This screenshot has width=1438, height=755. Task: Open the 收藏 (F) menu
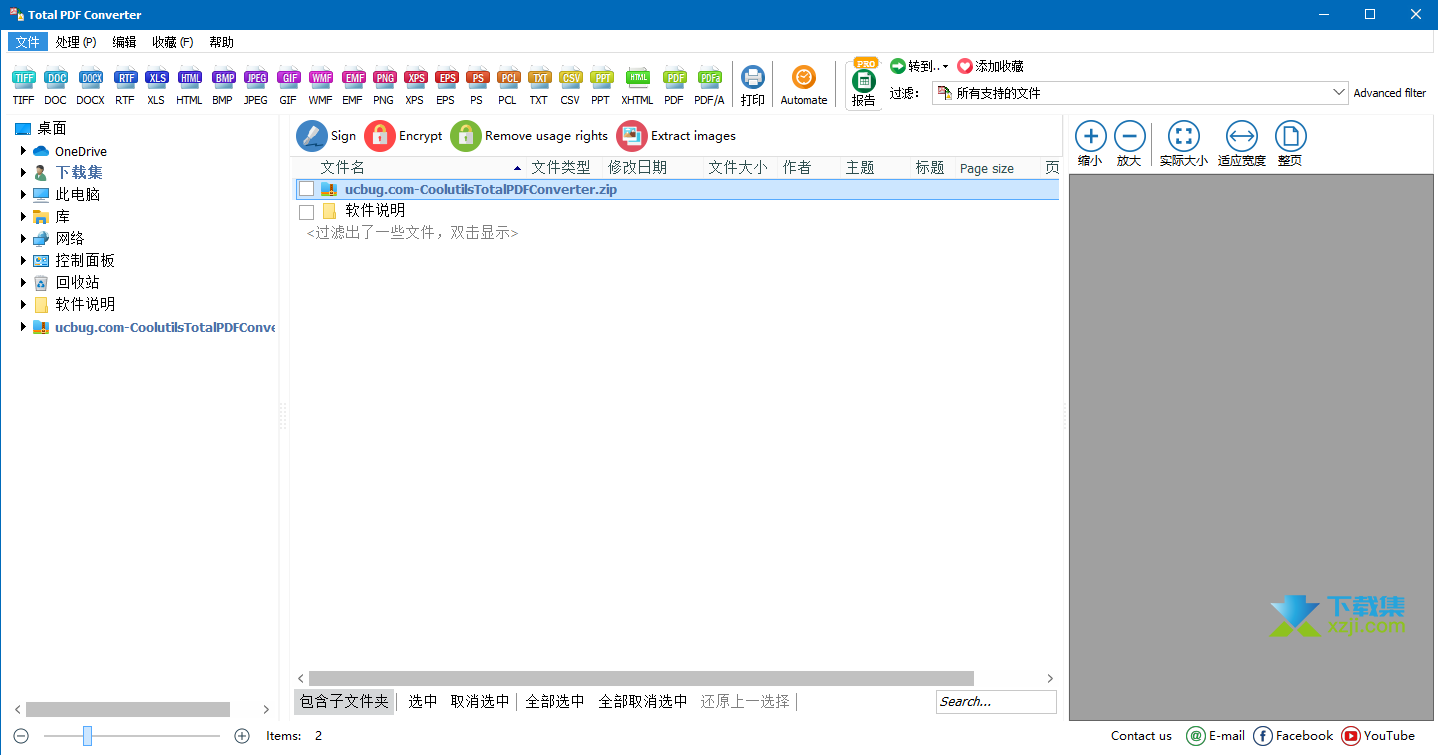[173, 42]
